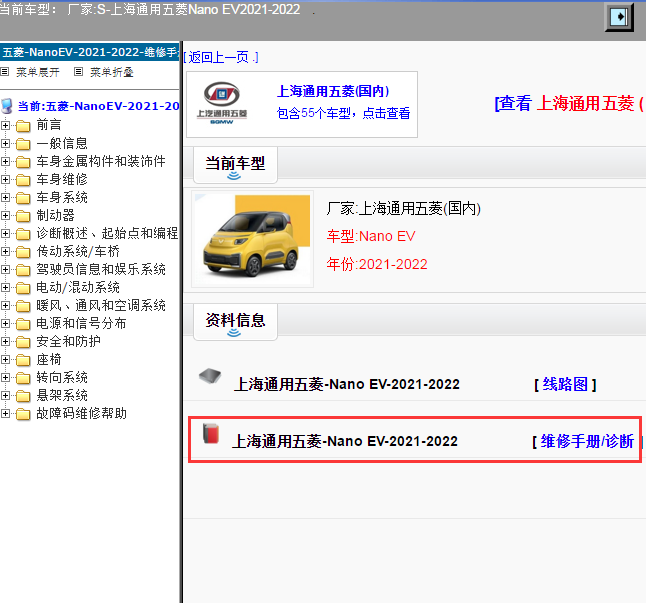646x603 pixels.
Task: Click the folder icon beside 电源和信号分布
Action: click(x=23, y=324)
